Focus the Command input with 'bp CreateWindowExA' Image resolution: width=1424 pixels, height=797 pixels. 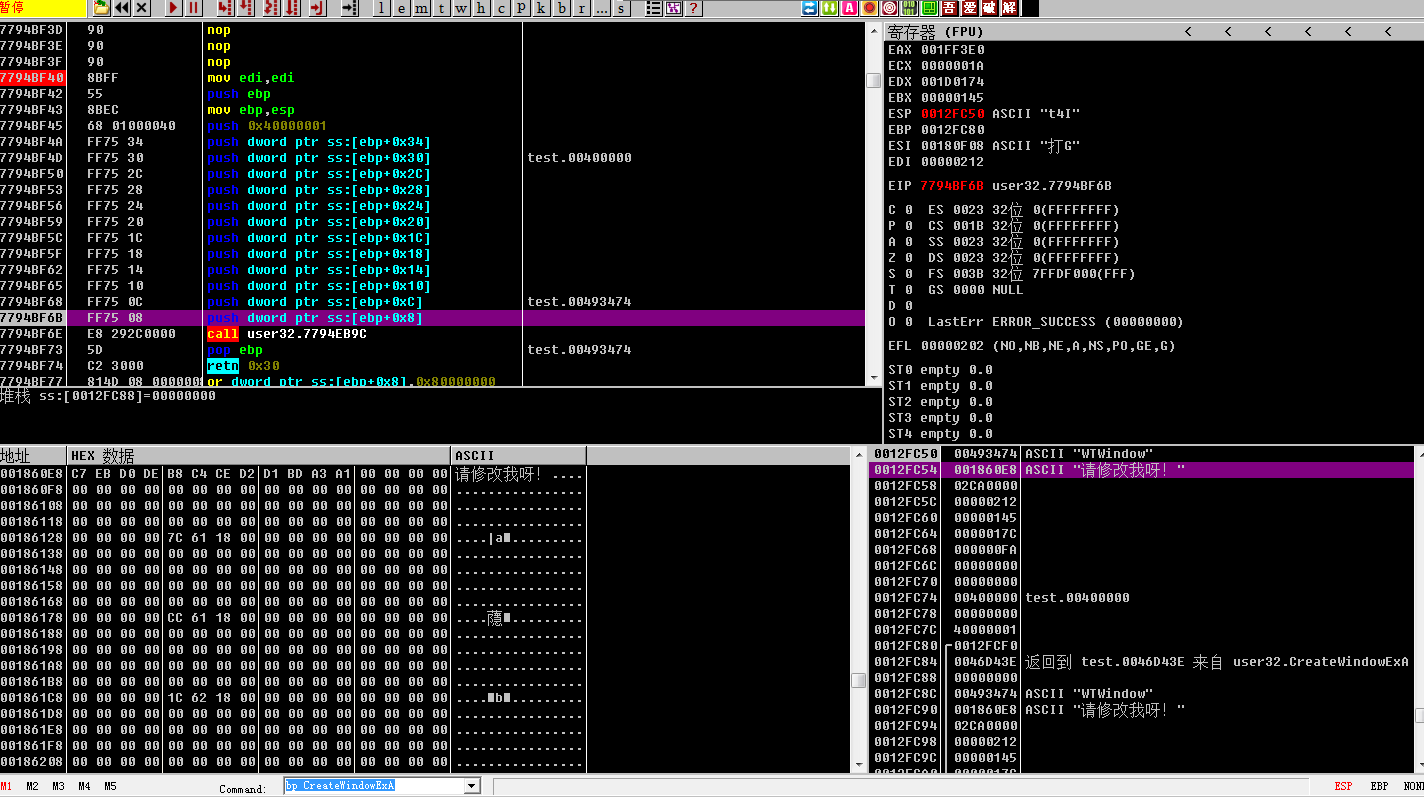[x=373, y=786]
